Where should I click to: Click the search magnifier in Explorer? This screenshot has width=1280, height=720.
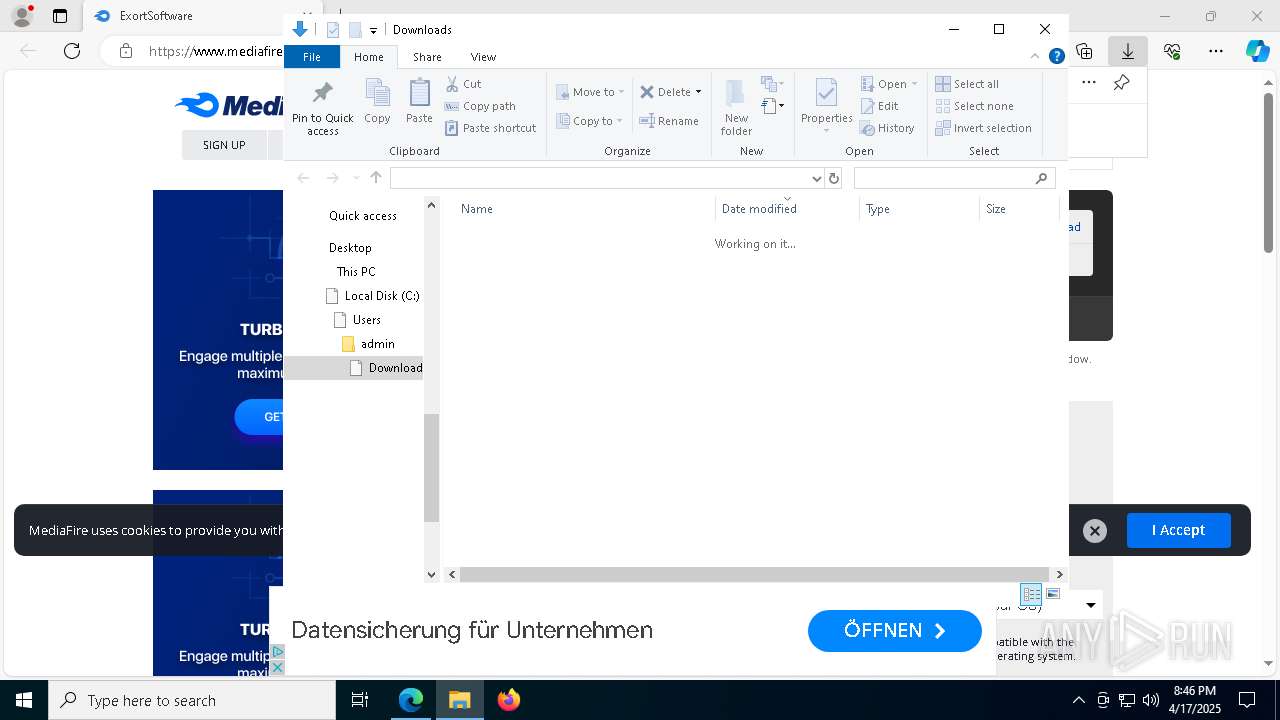point(1041,178)
